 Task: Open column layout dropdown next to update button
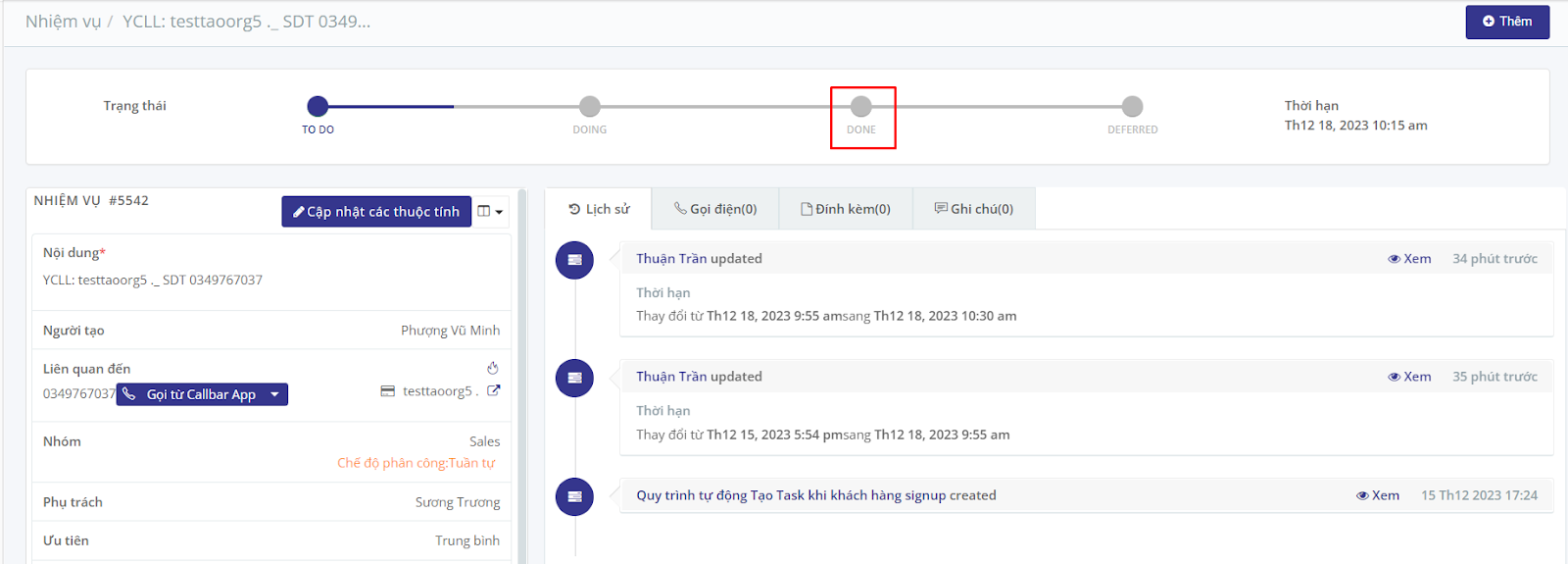click(490, 211)
